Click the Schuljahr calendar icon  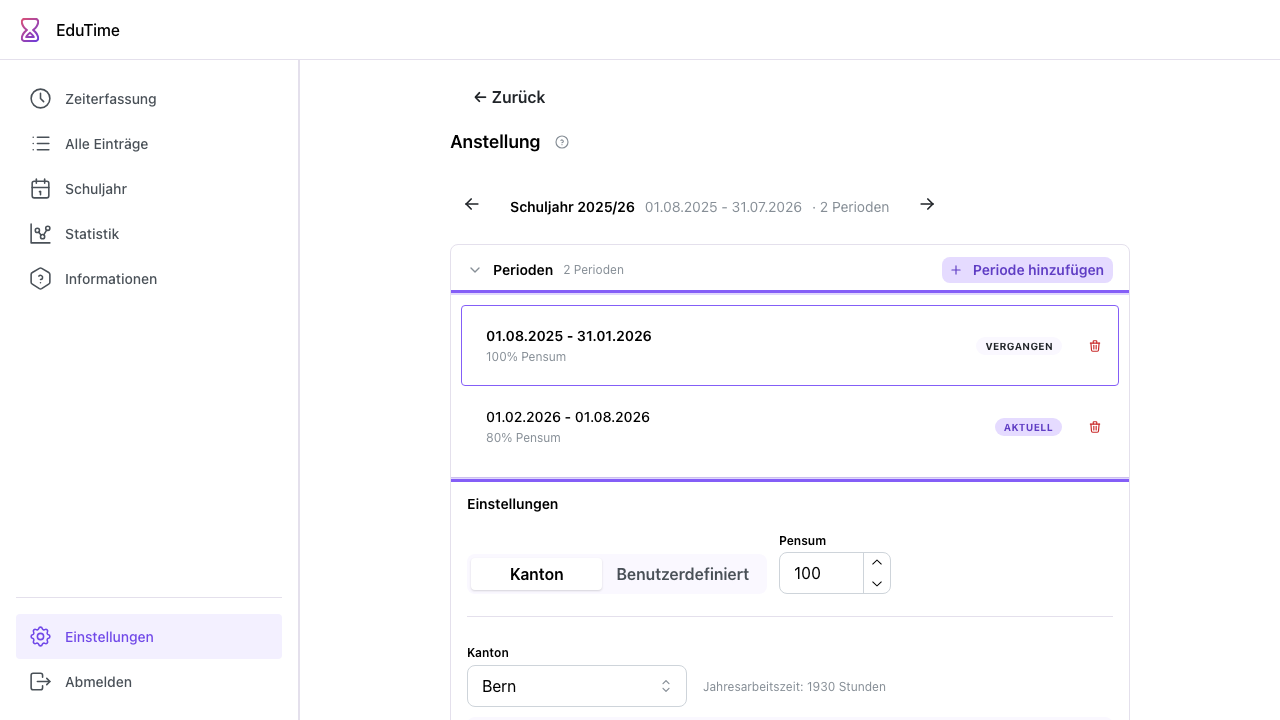pos(40,189)
